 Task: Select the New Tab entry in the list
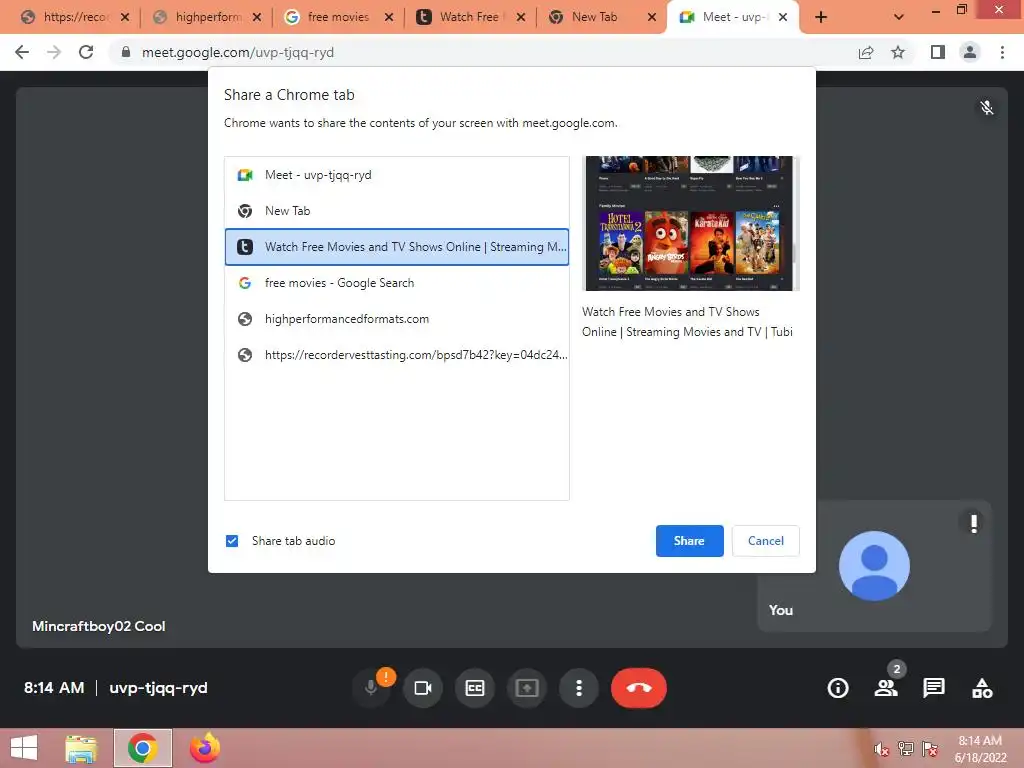point(396,211)
